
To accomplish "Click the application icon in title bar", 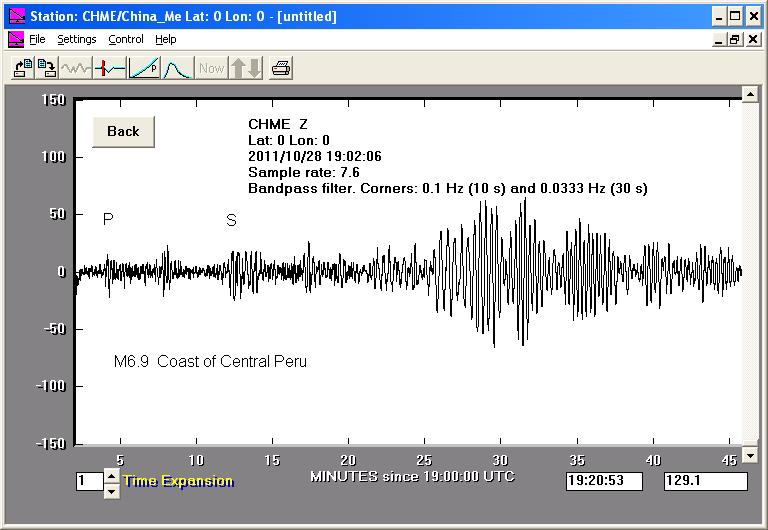I will coord(16,17).
